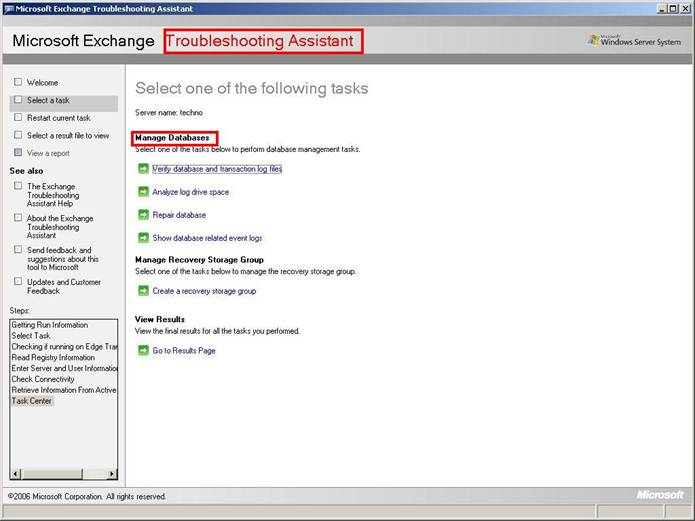Click the Windows Server System logo
695x521 pixels.
pos(634,40)
